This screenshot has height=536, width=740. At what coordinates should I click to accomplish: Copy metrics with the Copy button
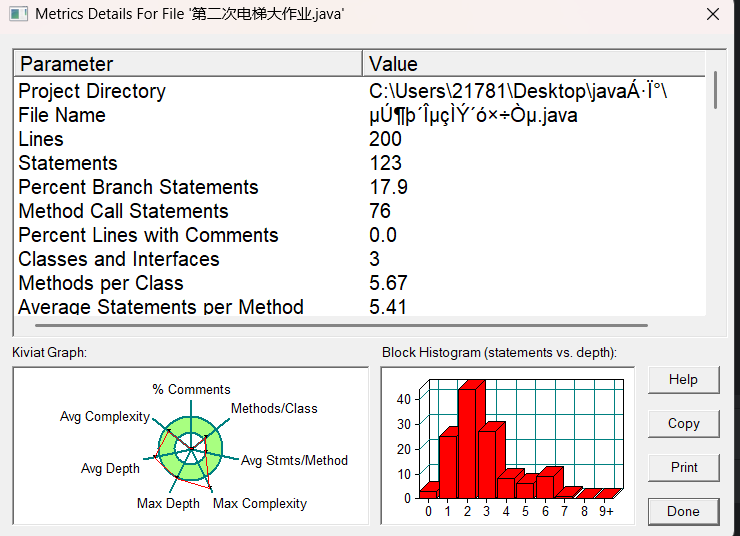coord(683,424)
